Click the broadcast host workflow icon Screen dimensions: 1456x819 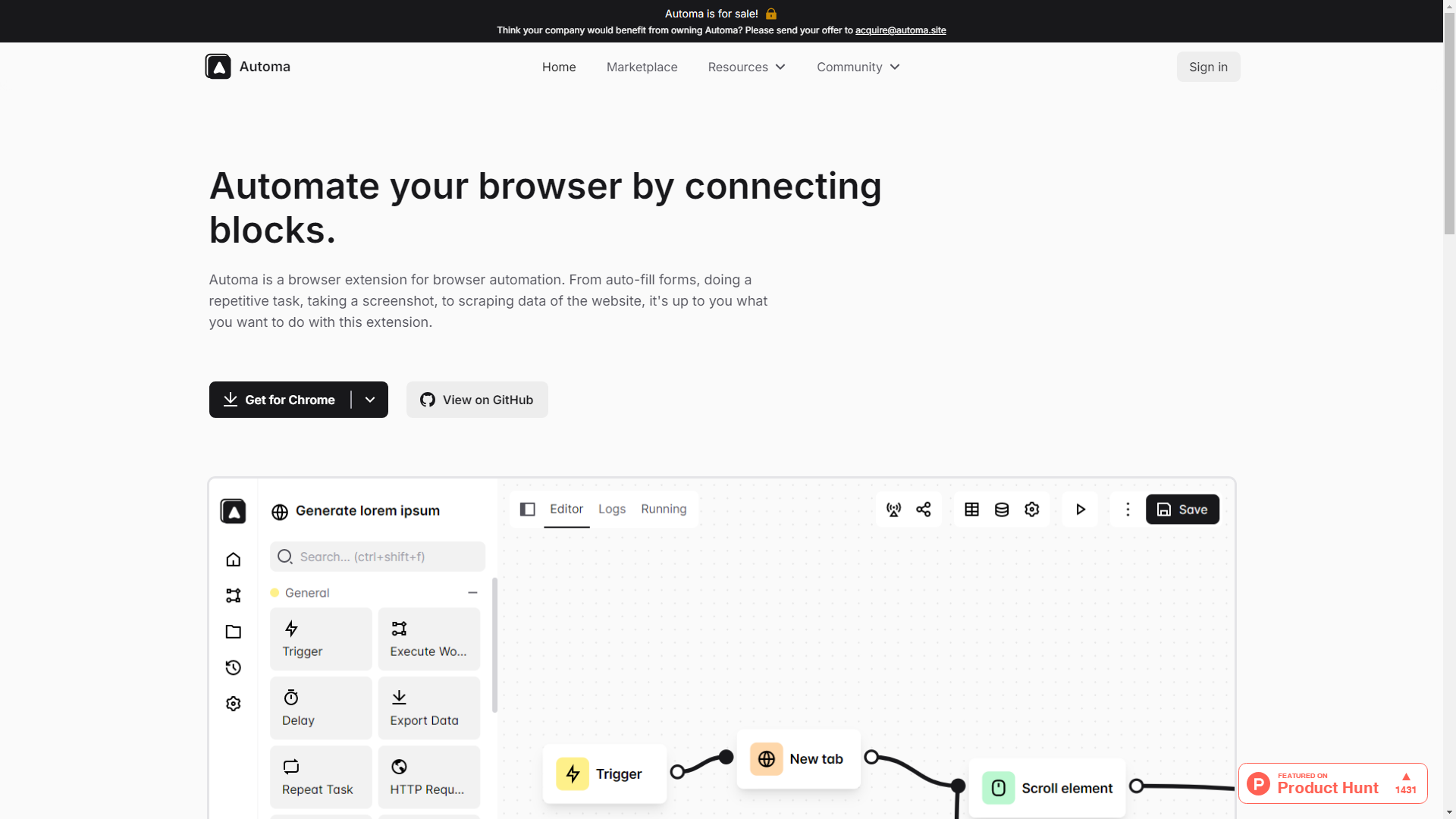pyautogui.click(x=894, y=510)
